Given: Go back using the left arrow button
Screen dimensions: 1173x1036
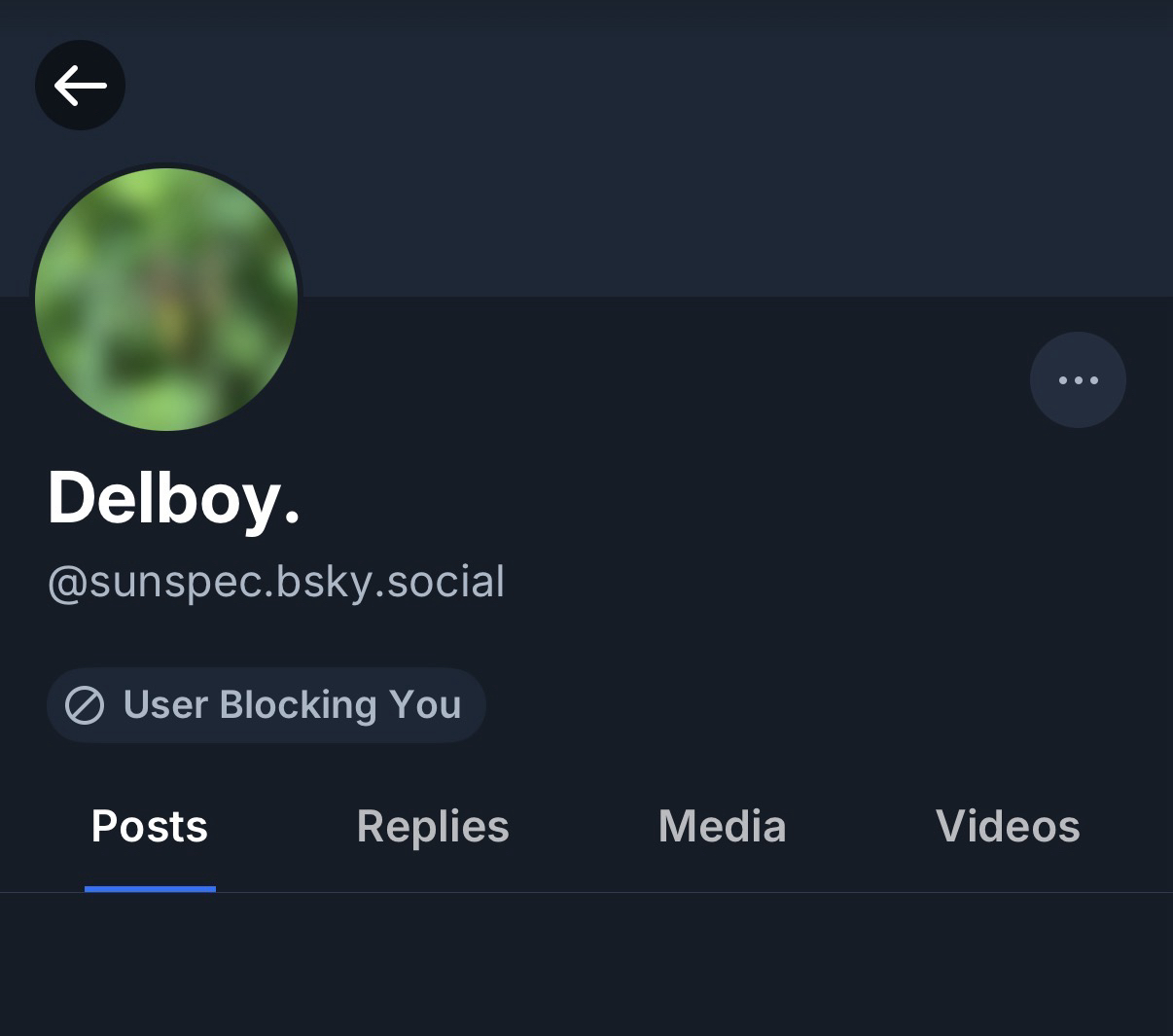Looking at the screenshot, I should tap(80, 86).
